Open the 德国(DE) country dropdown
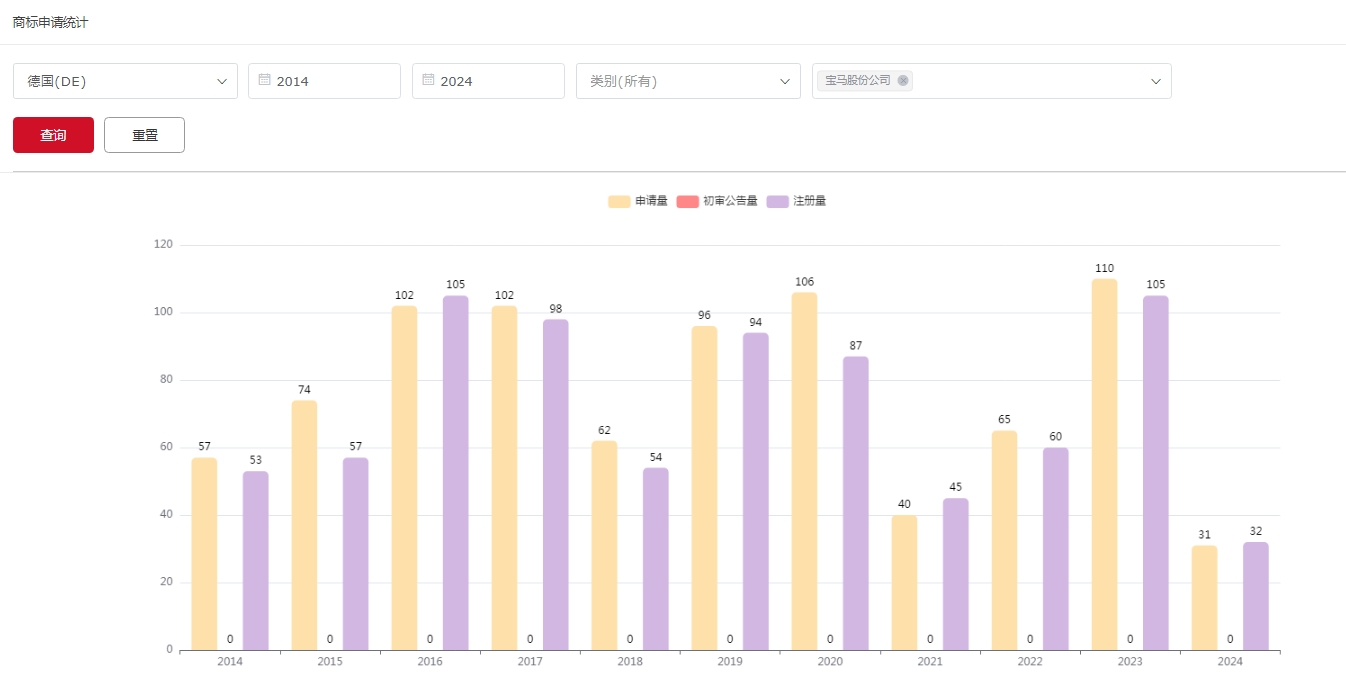This screenshot has height=698, width=1346. (x=125, y=81)
